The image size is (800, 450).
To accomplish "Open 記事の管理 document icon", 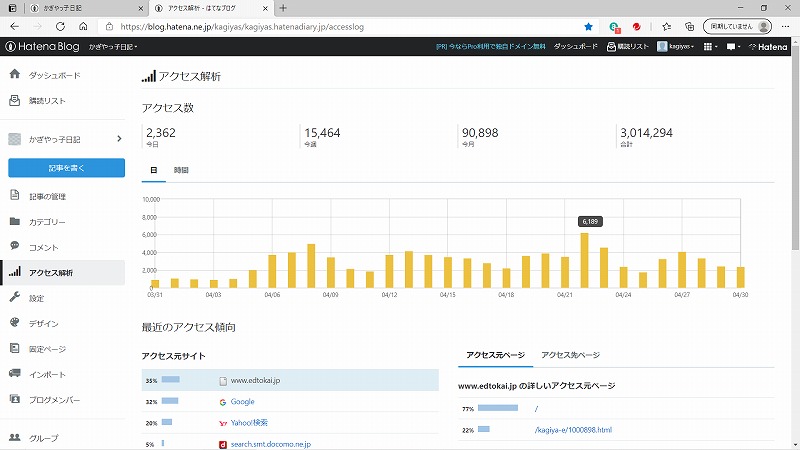I will click(15, 195).
